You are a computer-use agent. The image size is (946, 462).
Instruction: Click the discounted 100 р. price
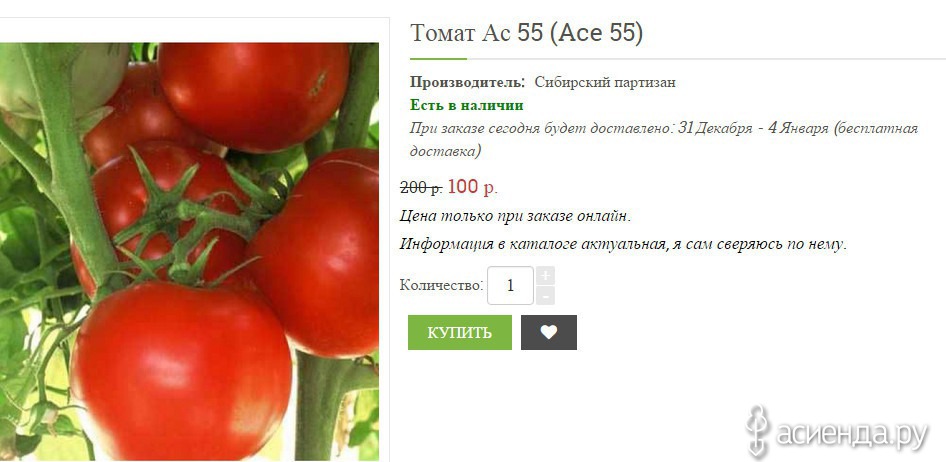click(473, 188)
